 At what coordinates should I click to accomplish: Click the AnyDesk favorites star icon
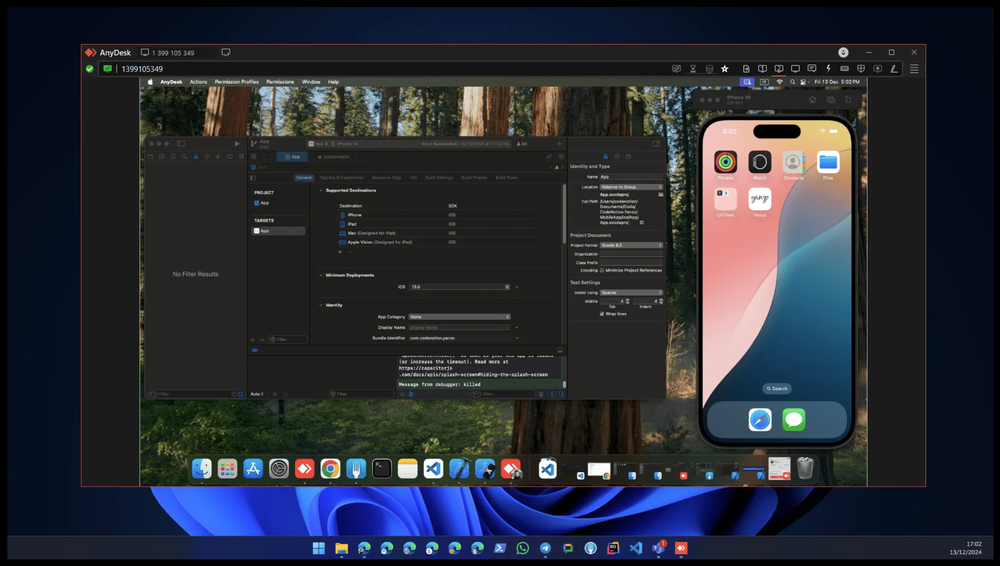click(724, 69)
